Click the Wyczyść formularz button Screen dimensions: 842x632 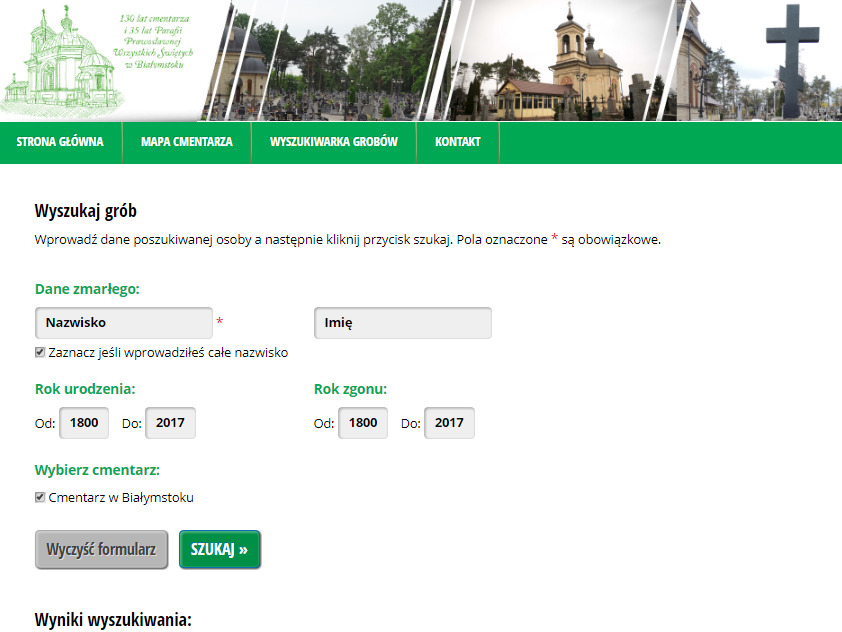[x=101, y=549]
